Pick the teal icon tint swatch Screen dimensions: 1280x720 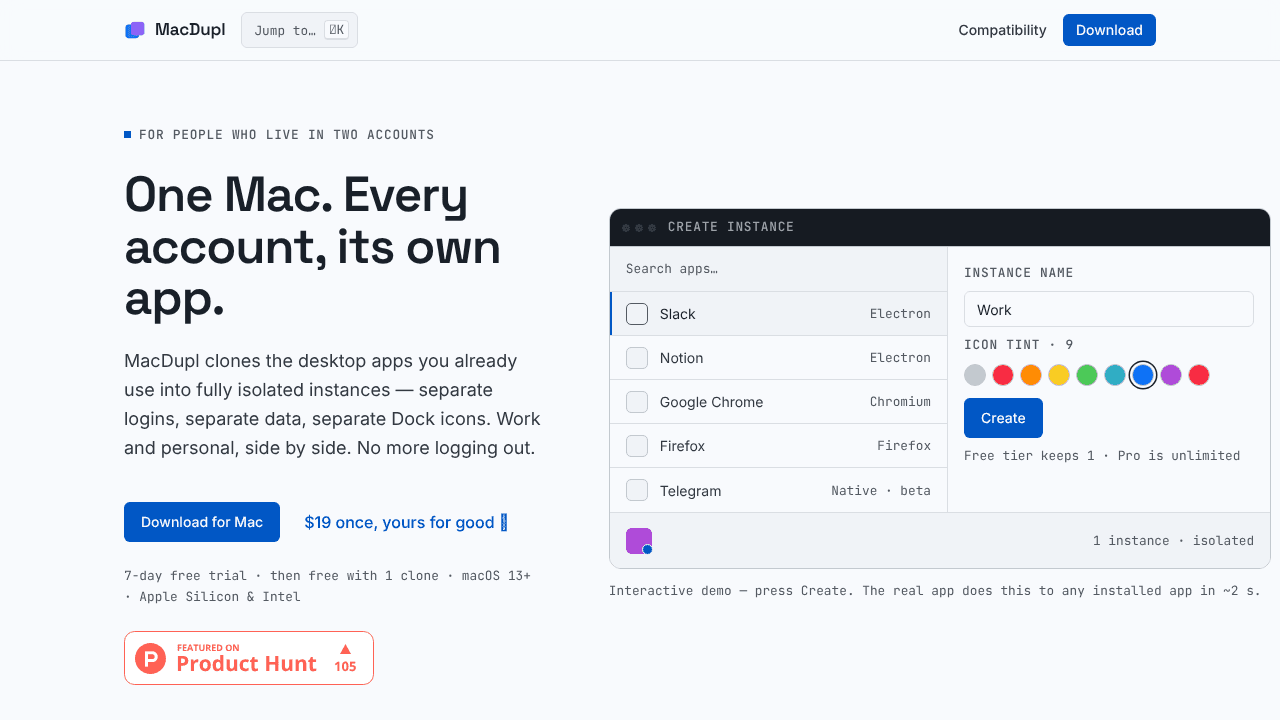tap(1115, 375)
